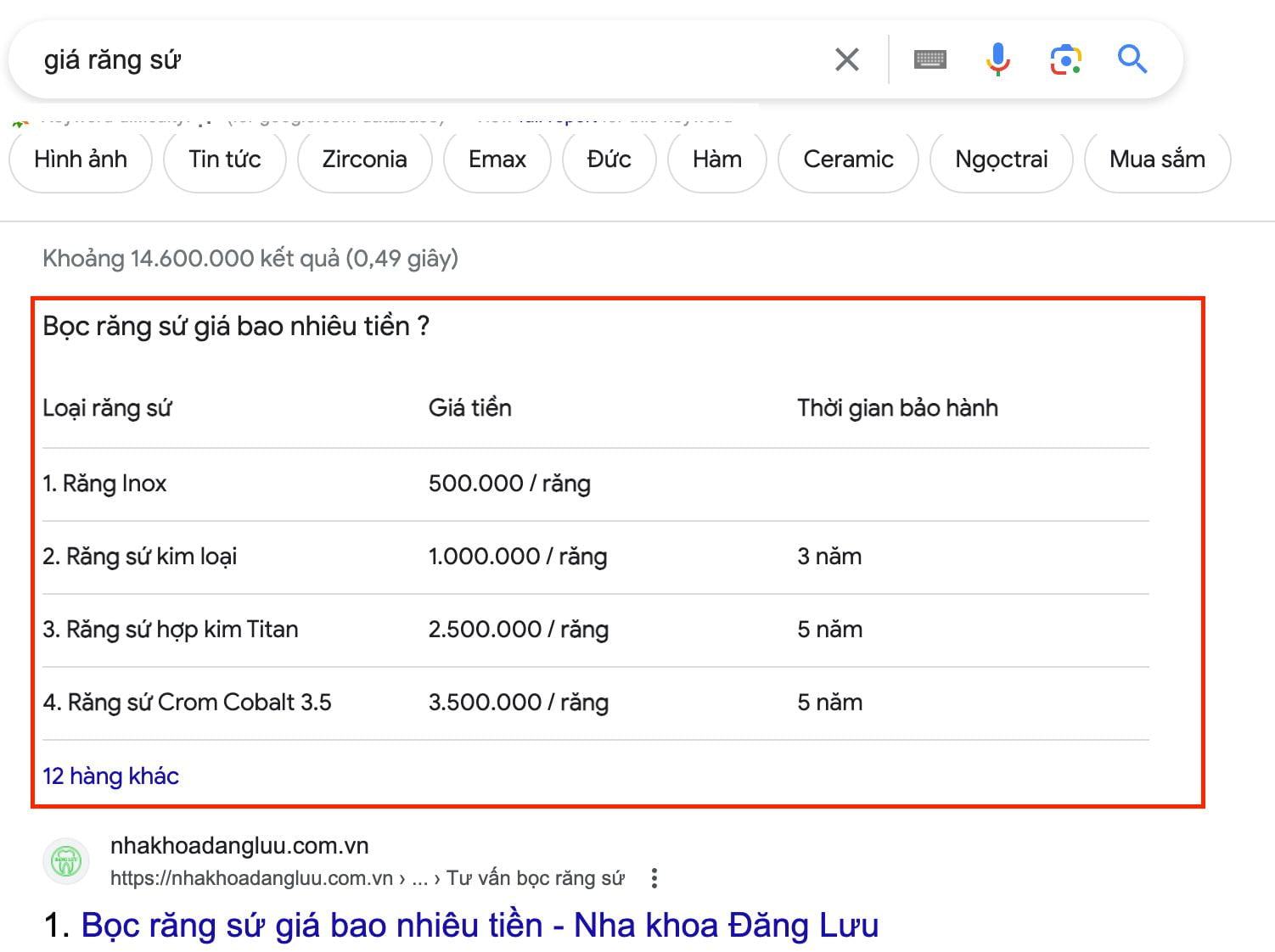Open the three-dot menu beside the result URL
Image resolution: width=1275 pixels, height=952 pixels.
point(654,878)
